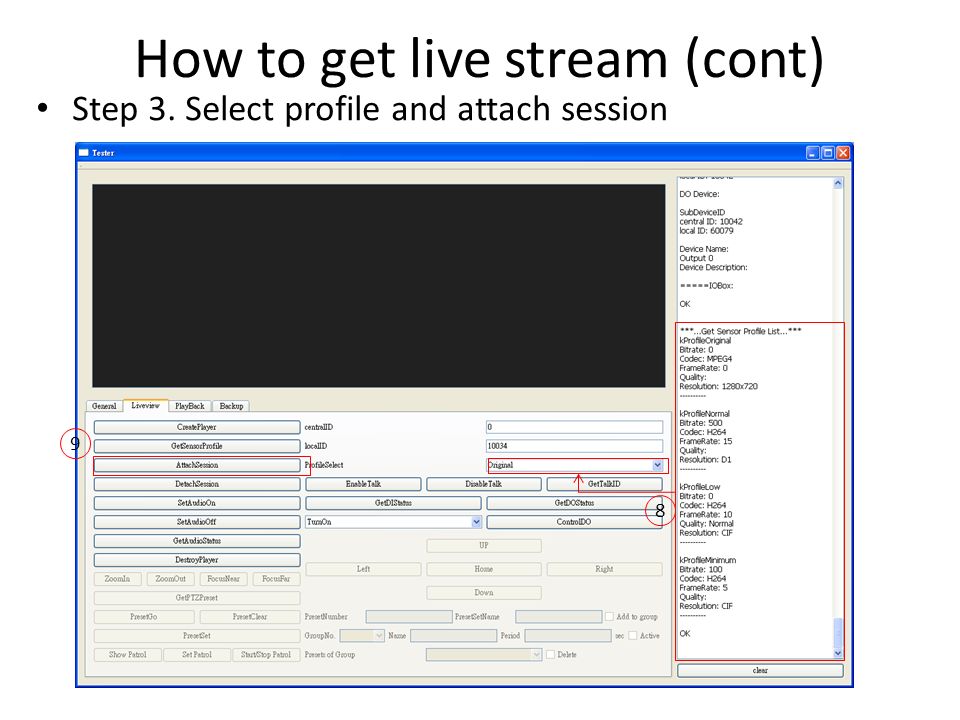Click the ZoomIn button
The image size is (960, 720).
pyautogui.click(x=118, y=579)
